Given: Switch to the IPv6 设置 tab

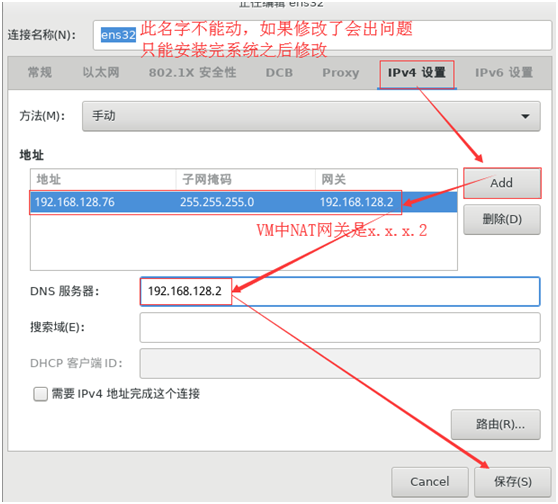Looking at the screenshot, I should coord(504,73).
